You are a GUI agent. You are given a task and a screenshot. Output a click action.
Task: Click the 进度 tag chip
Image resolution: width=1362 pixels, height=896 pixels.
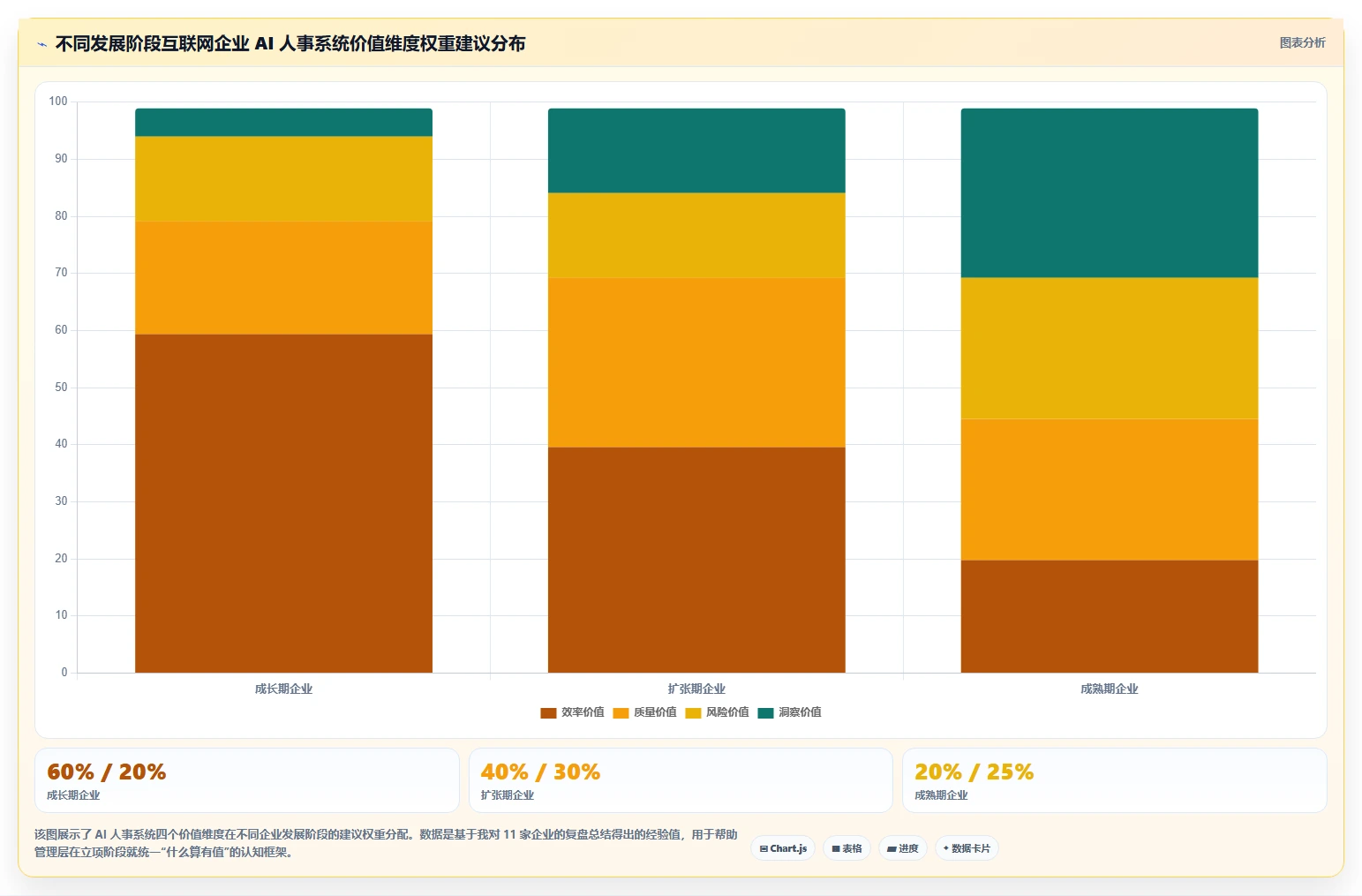tap(902, 848)
